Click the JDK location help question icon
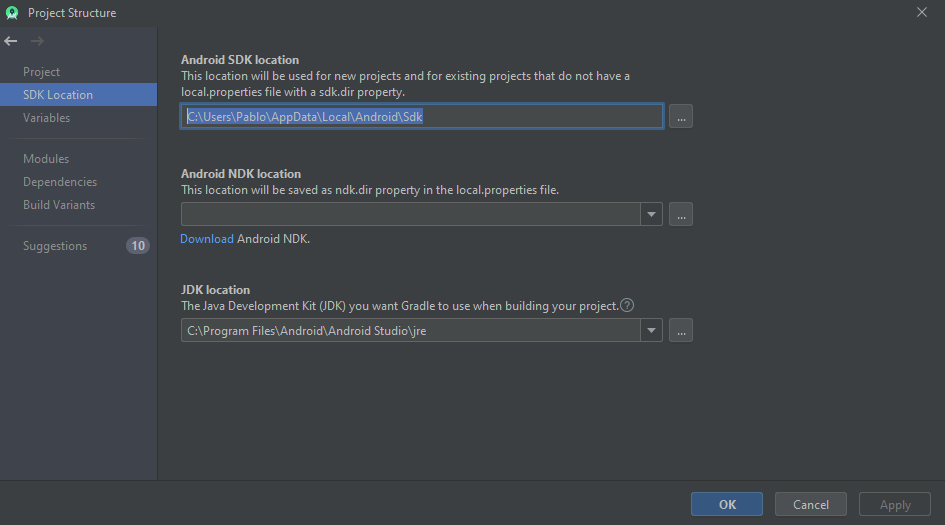This screenshot has width=945, height=525. 627,305
